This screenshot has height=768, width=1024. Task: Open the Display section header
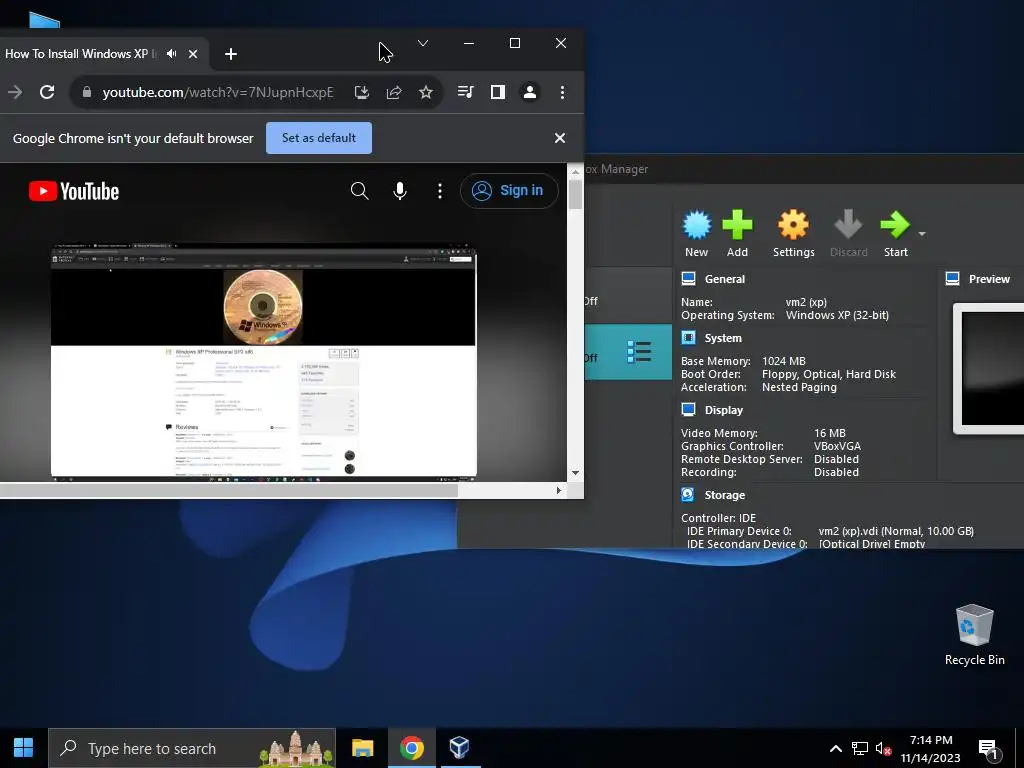(724, 410)
